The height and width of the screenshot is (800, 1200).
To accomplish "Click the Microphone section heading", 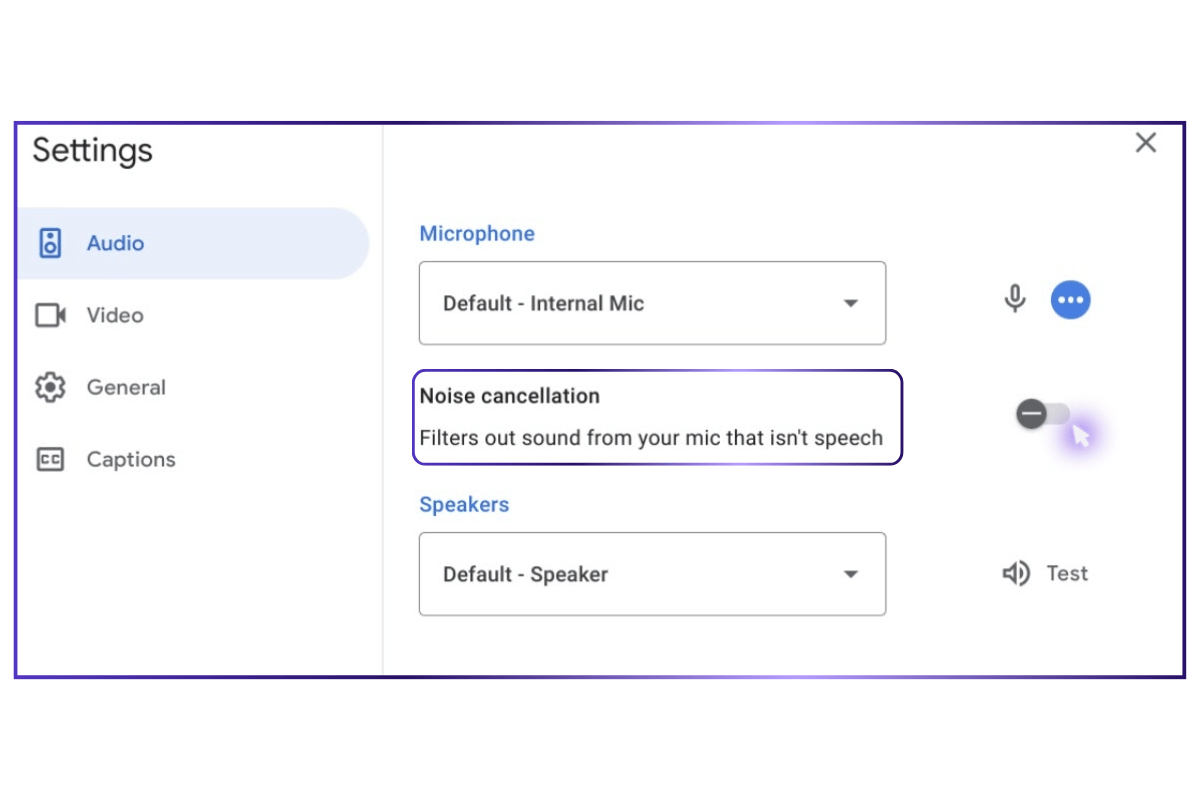I will (477, 234).
